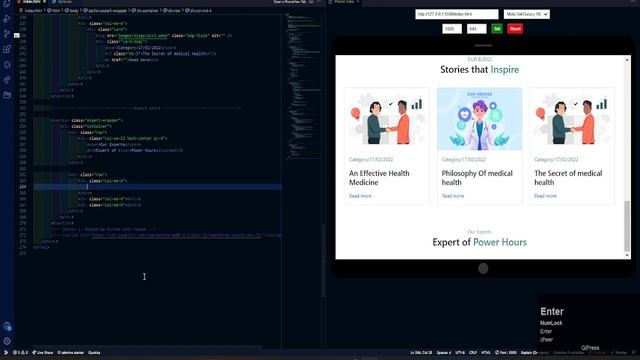
Task: Start Live Share from the status bar
Action: click(42, 353)
